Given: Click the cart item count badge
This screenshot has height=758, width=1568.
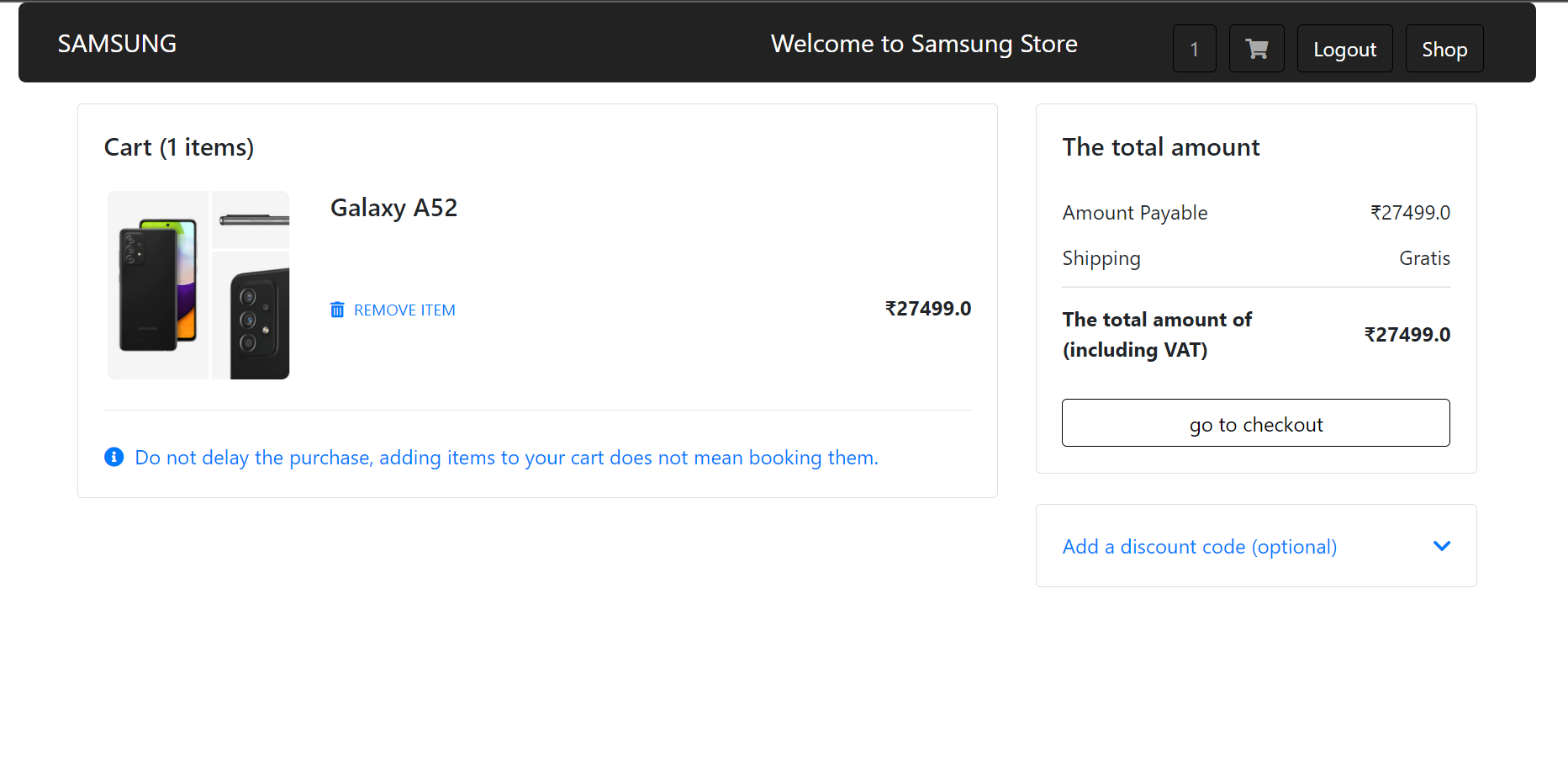Looking at the screenshot, I should click(x=1194, y=48).
